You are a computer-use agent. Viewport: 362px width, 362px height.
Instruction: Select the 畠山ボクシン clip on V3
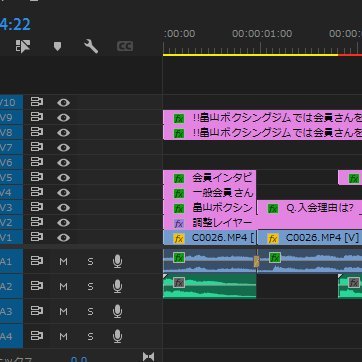tap(210, 207)
